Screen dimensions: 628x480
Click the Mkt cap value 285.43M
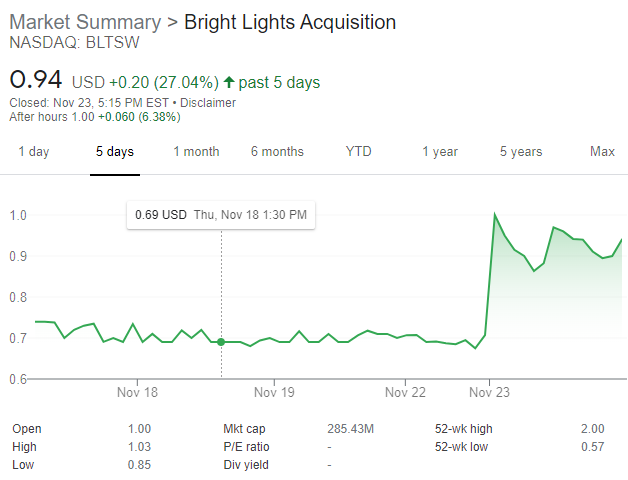point(350,429)
